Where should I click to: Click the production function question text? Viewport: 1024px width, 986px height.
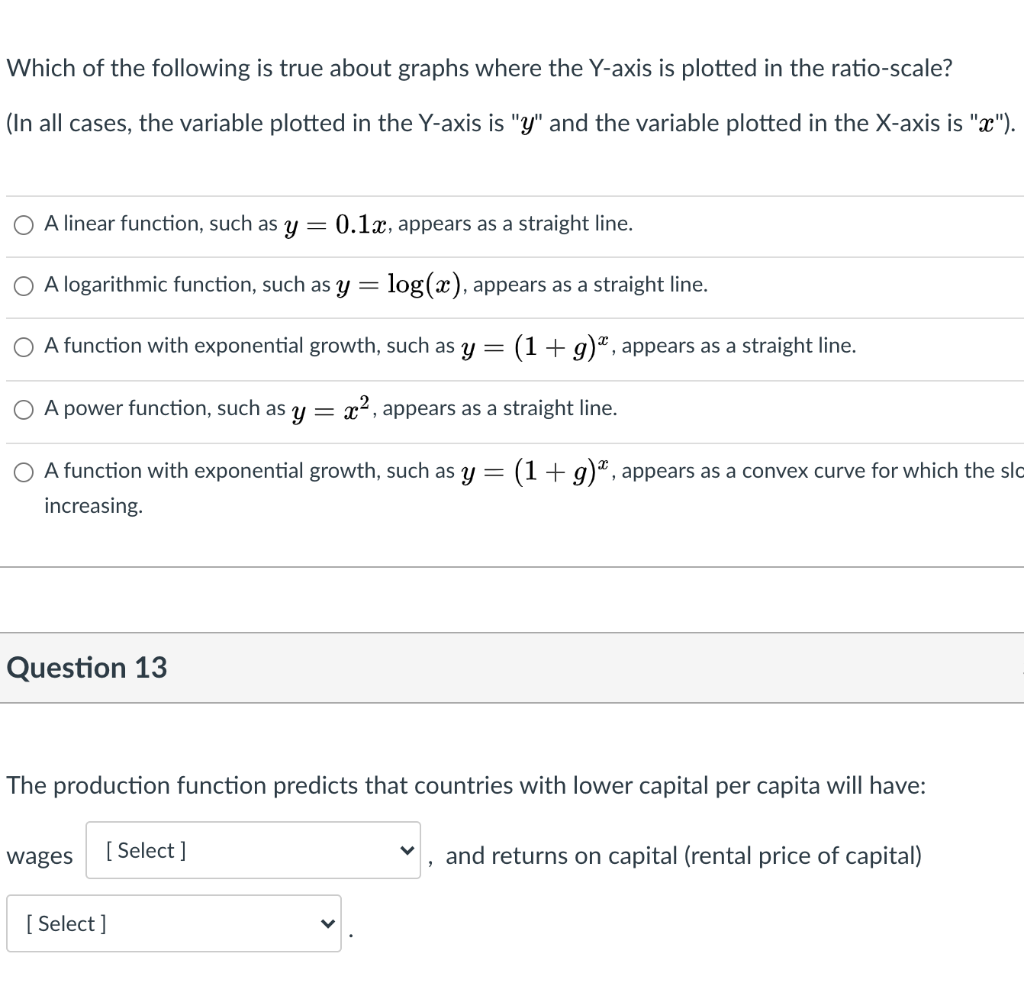tap(466, 786)
